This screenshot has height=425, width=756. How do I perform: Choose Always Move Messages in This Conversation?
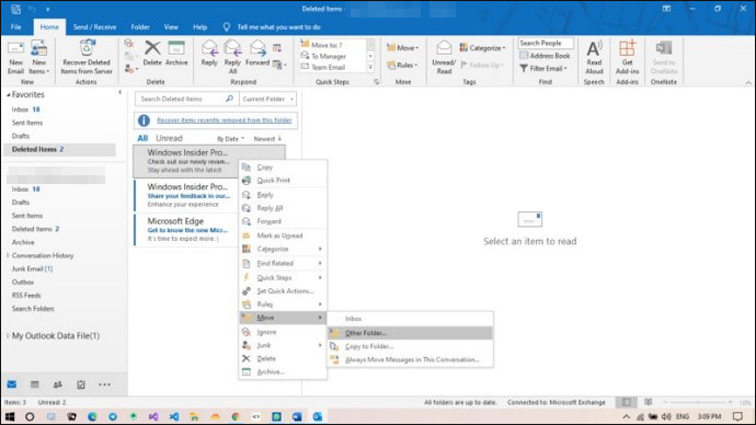click(410, 360)
